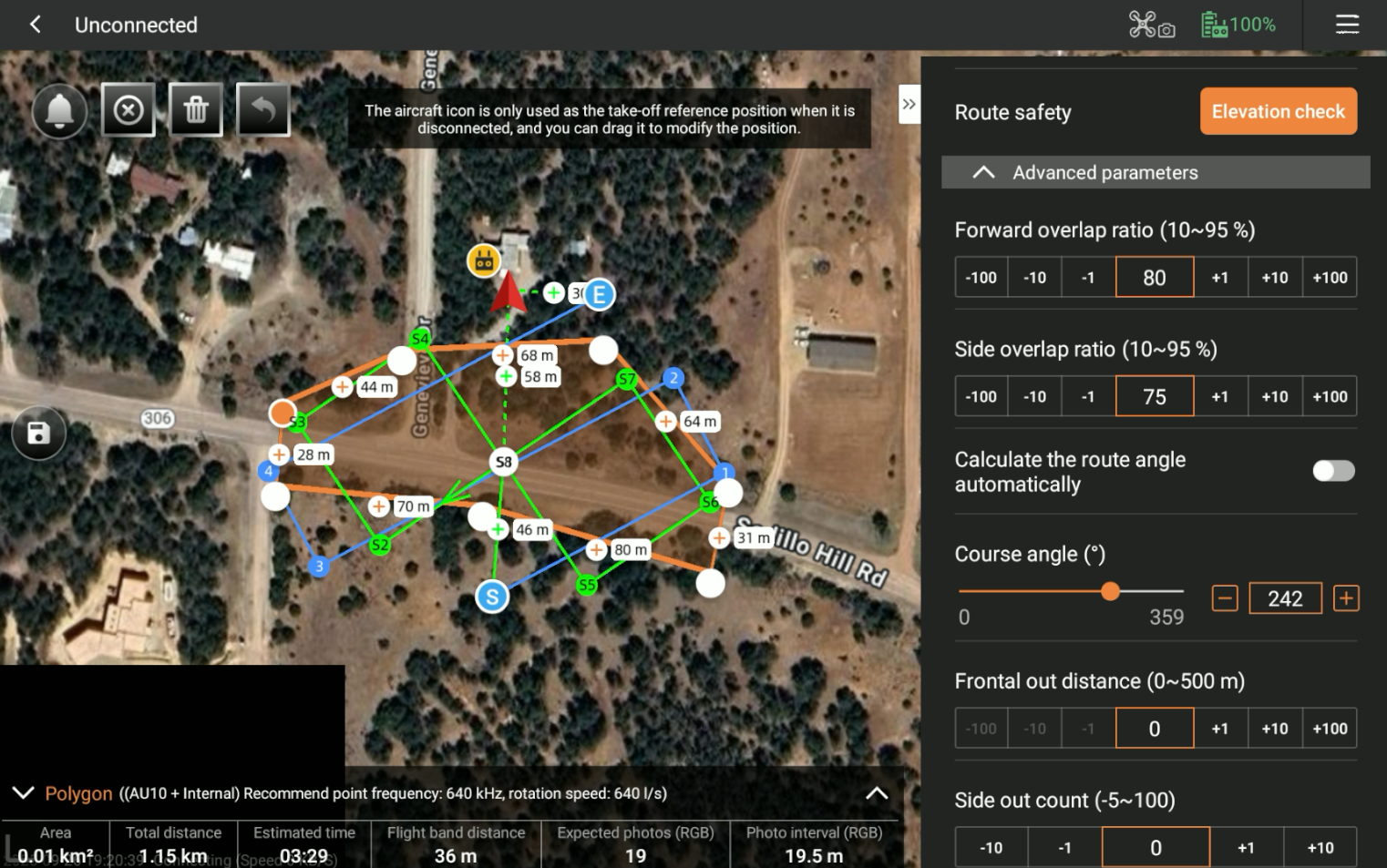Click the Course angle slider handle

point(1110,591)
